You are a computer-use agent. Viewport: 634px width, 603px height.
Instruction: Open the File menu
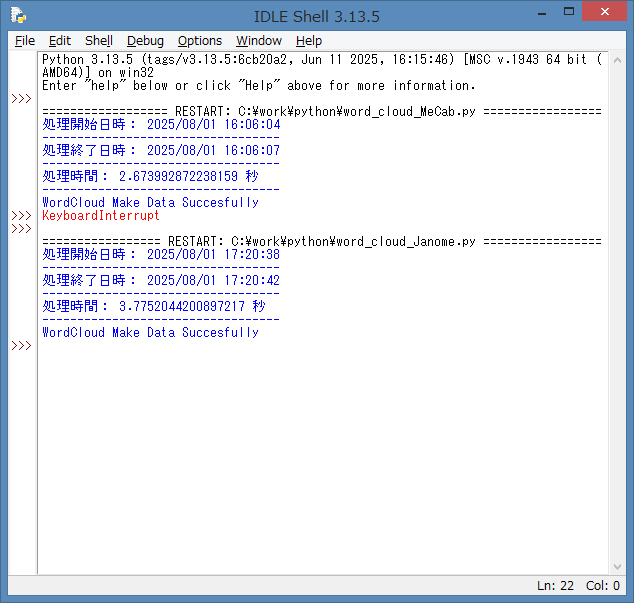25,41
